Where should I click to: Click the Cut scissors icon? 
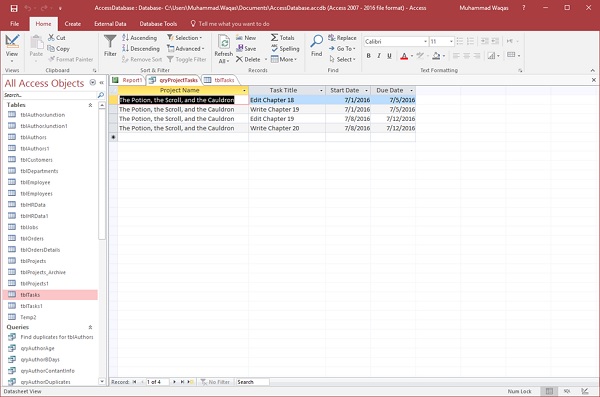click(x=51, y=38)
